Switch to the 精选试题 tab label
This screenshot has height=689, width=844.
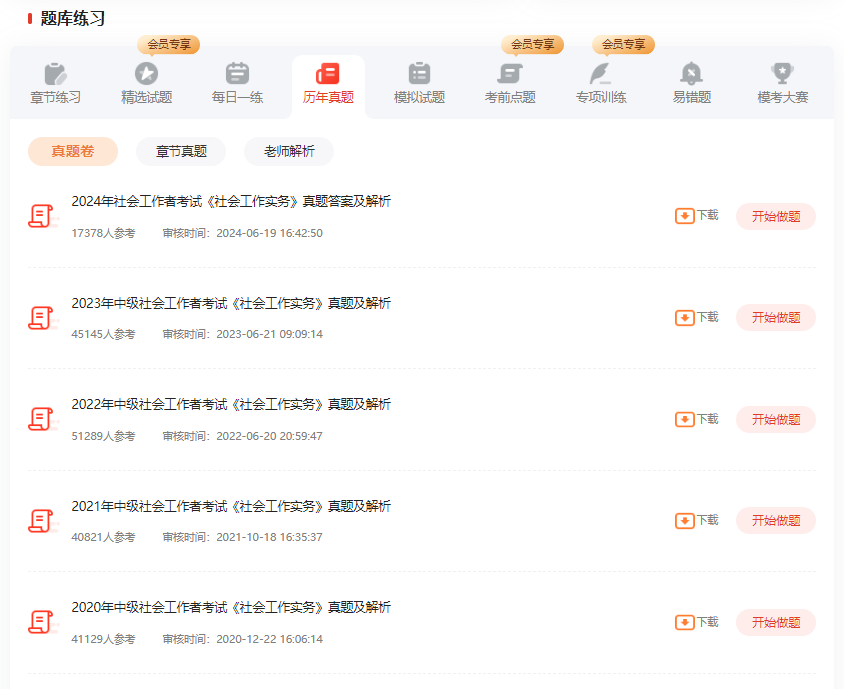click(146, 97)
